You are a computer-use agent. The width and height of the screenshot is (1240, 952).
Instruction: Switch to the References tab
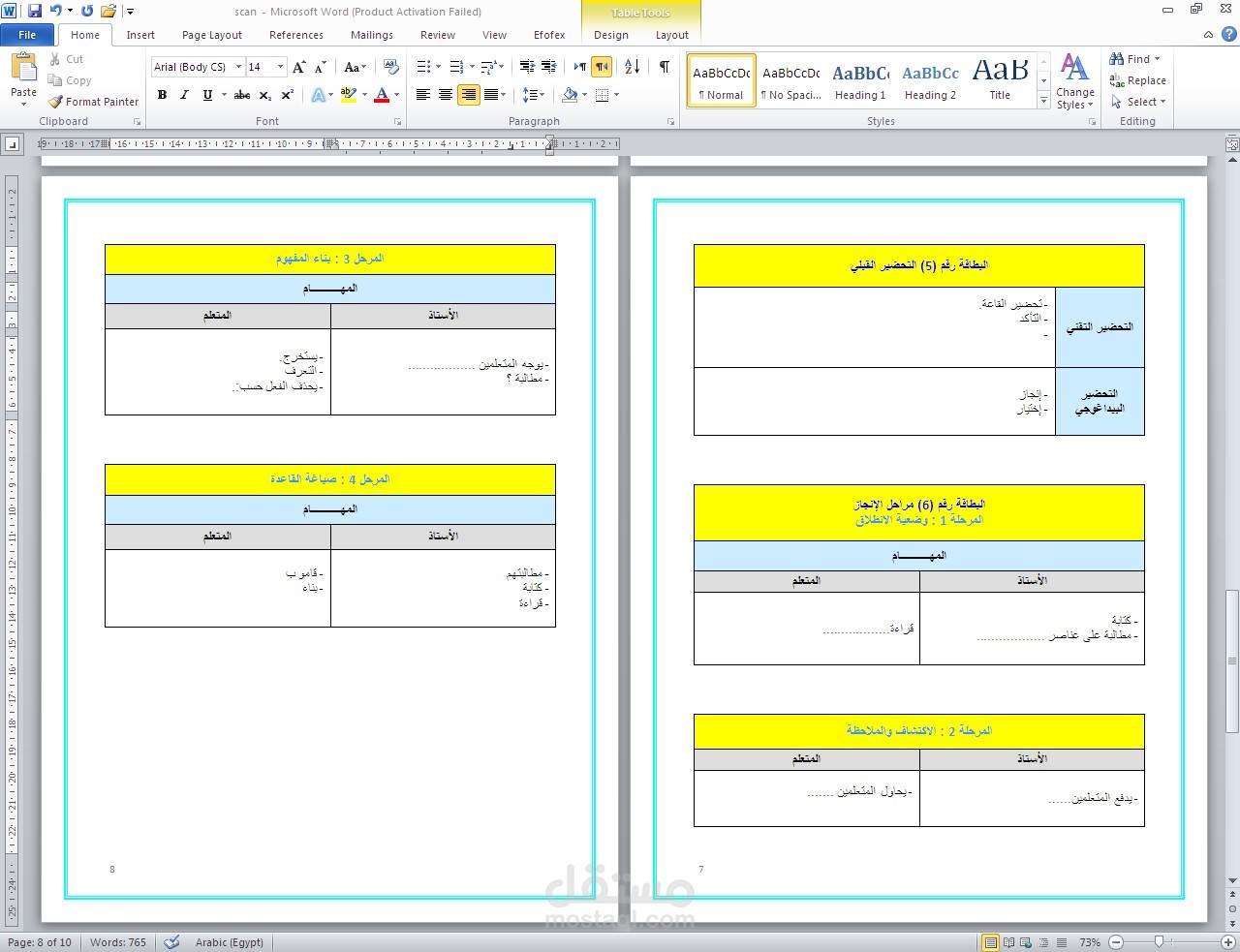(x=296, y=35)
